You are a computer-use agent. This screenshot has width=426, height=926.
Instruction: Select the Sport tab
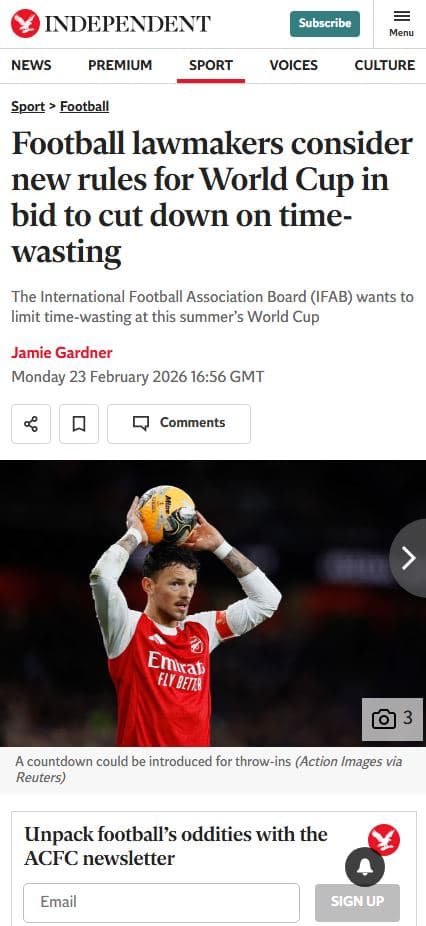pos(211,66)
